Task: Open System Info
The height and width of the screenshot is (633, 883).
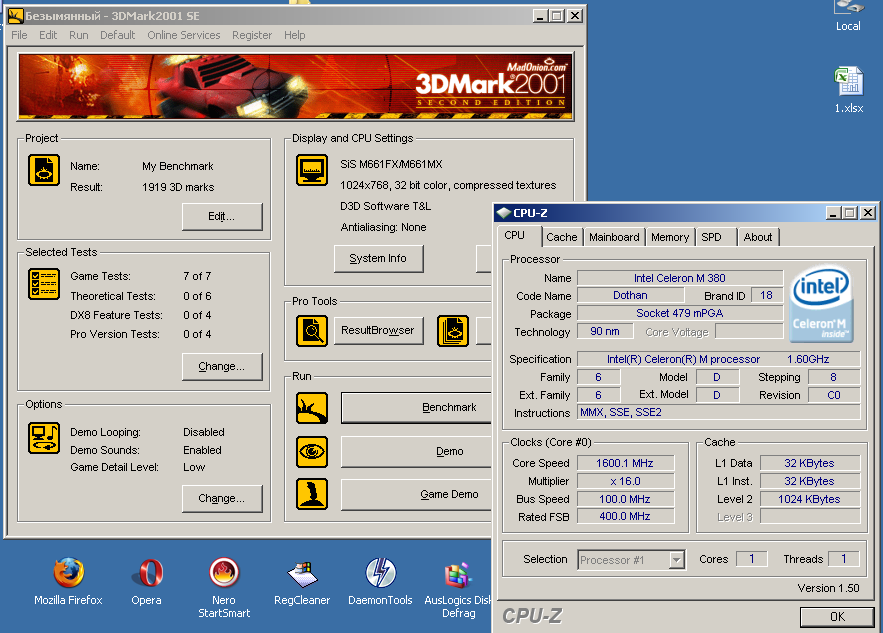Action: coord(378,258)
